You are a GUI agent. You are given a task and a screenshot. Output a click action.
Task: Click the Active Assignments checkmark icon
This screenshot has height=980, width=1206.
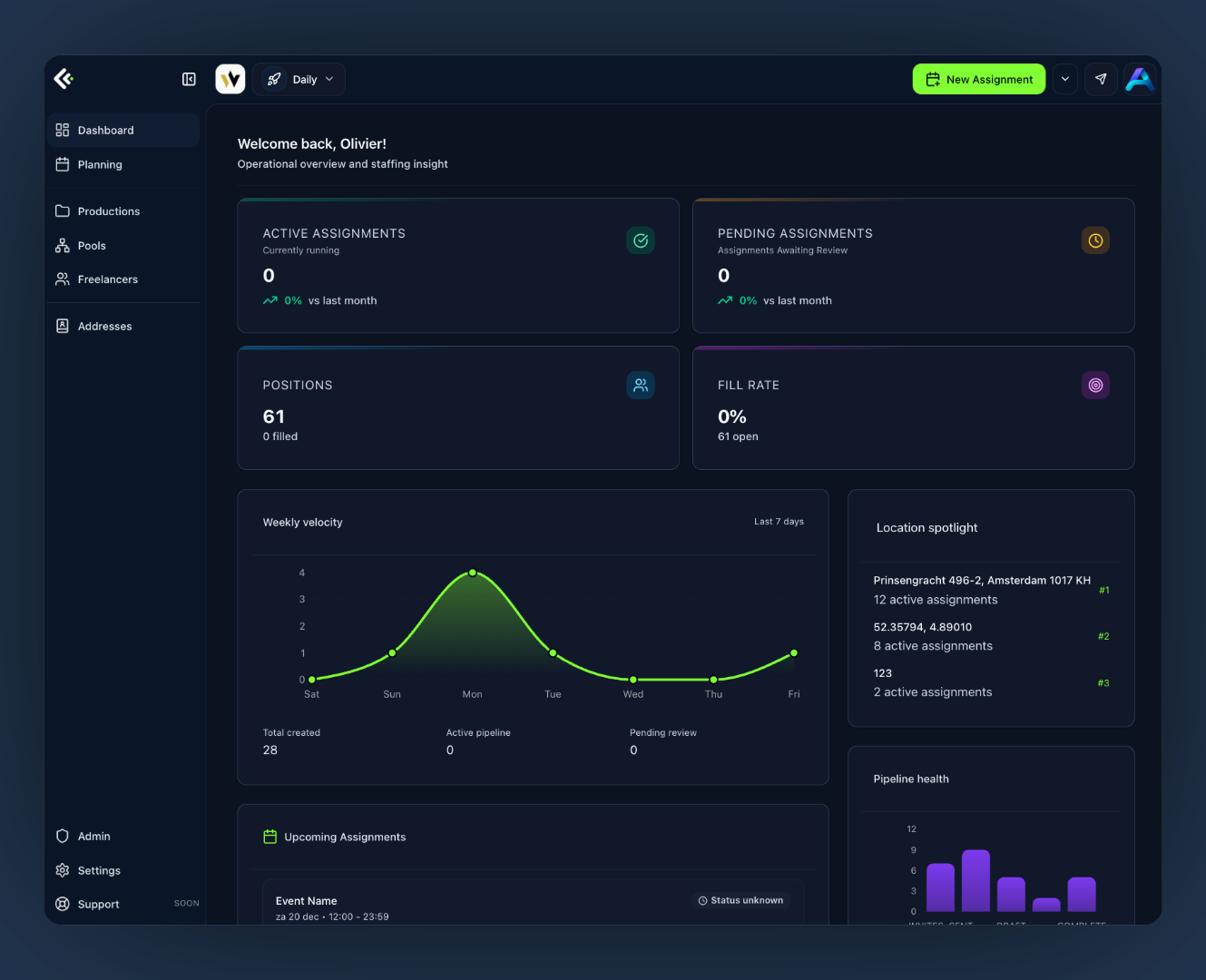point(641,240)
